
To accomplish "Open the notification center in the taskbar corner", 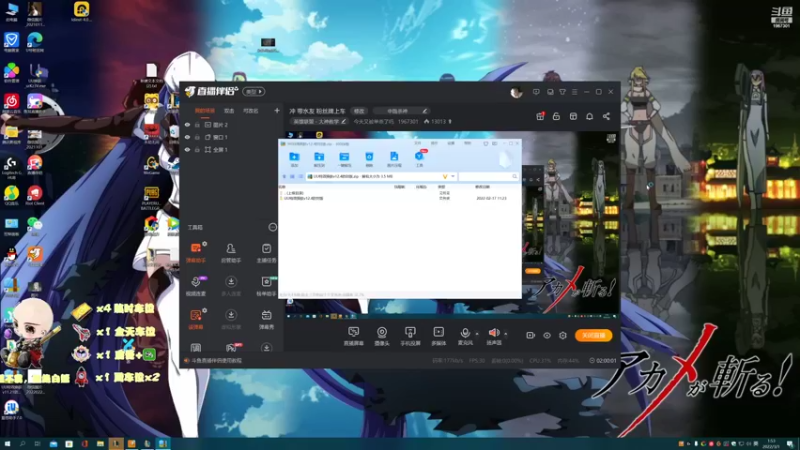I will [x=790, y=444].
